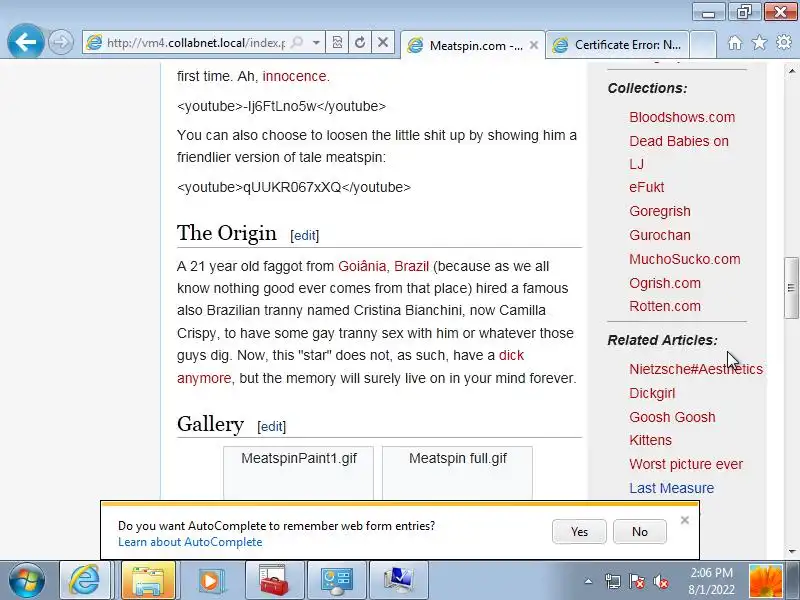Go back with the browser Back arrow
The height and width of the screenshot is (600, 800).
[25, 41]
